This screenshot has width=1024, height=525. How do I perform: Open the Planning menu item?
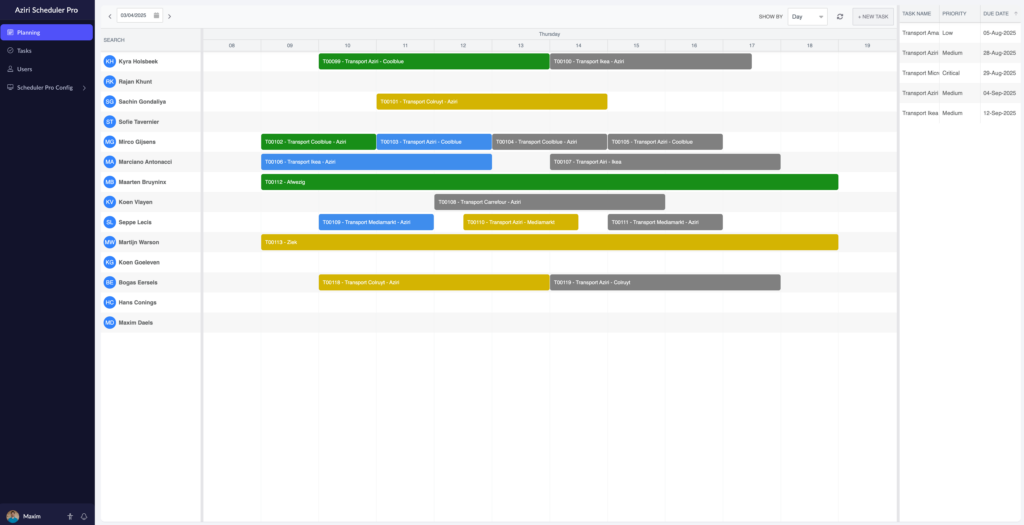pos(46,32)
